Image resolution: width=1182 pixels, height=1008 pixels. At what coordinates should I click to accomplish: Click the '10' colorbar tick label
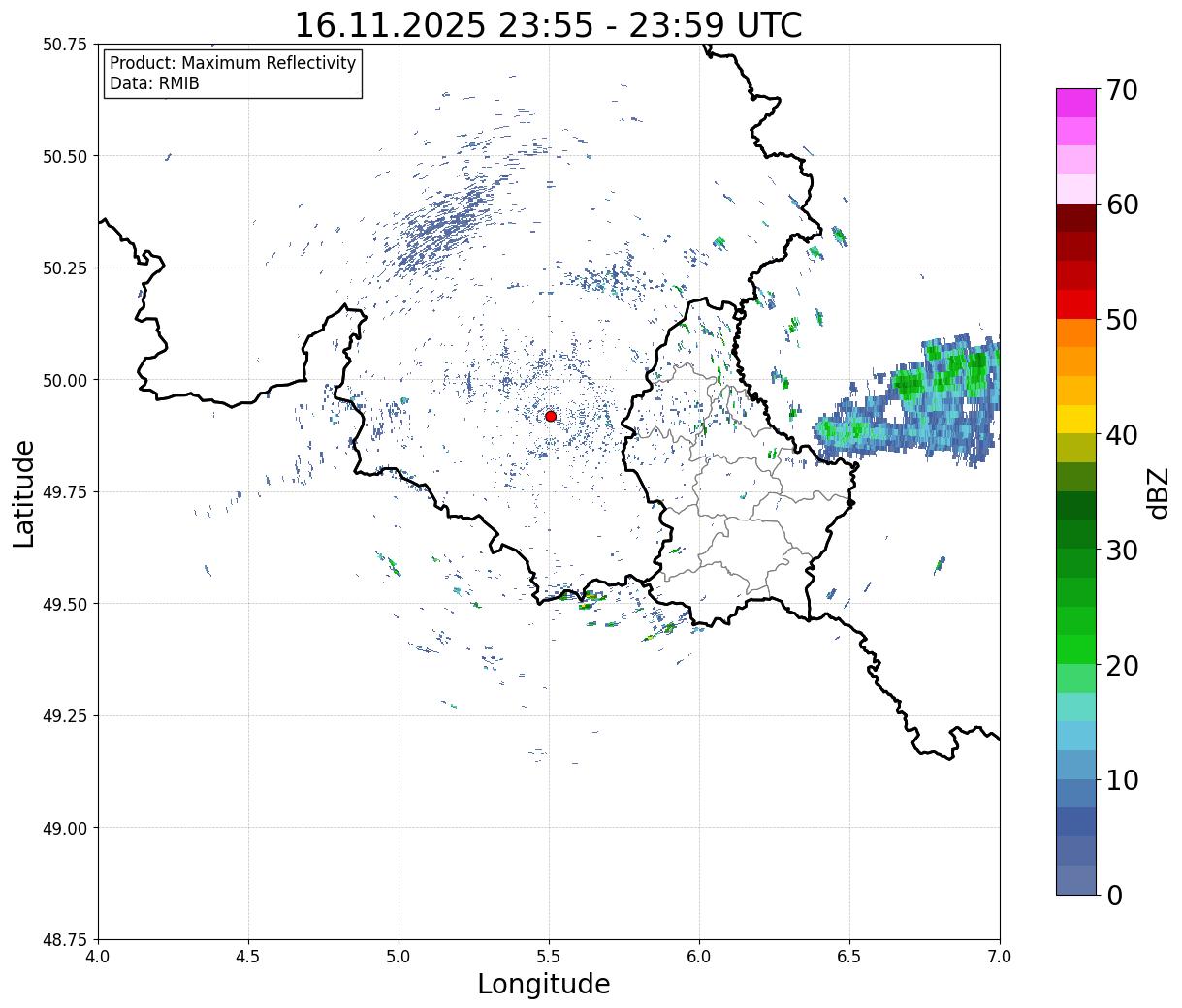[x=1121, y=779]
